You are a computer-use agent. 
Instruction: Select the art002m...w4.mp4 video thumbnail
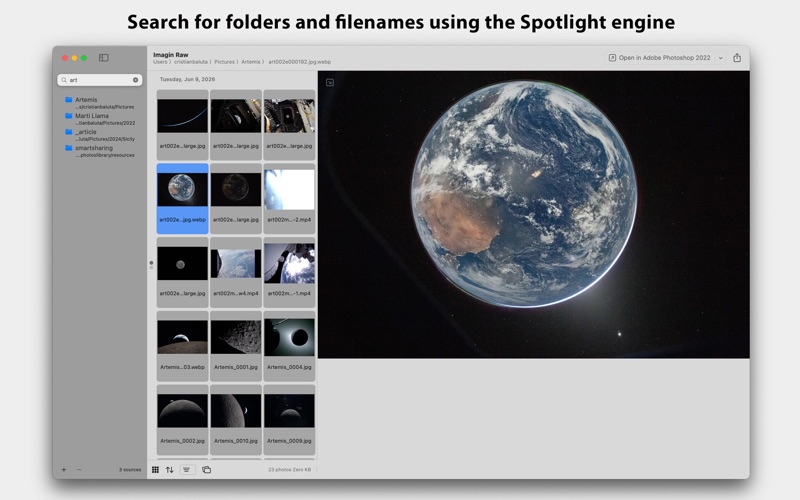click(x=236, y=272)
